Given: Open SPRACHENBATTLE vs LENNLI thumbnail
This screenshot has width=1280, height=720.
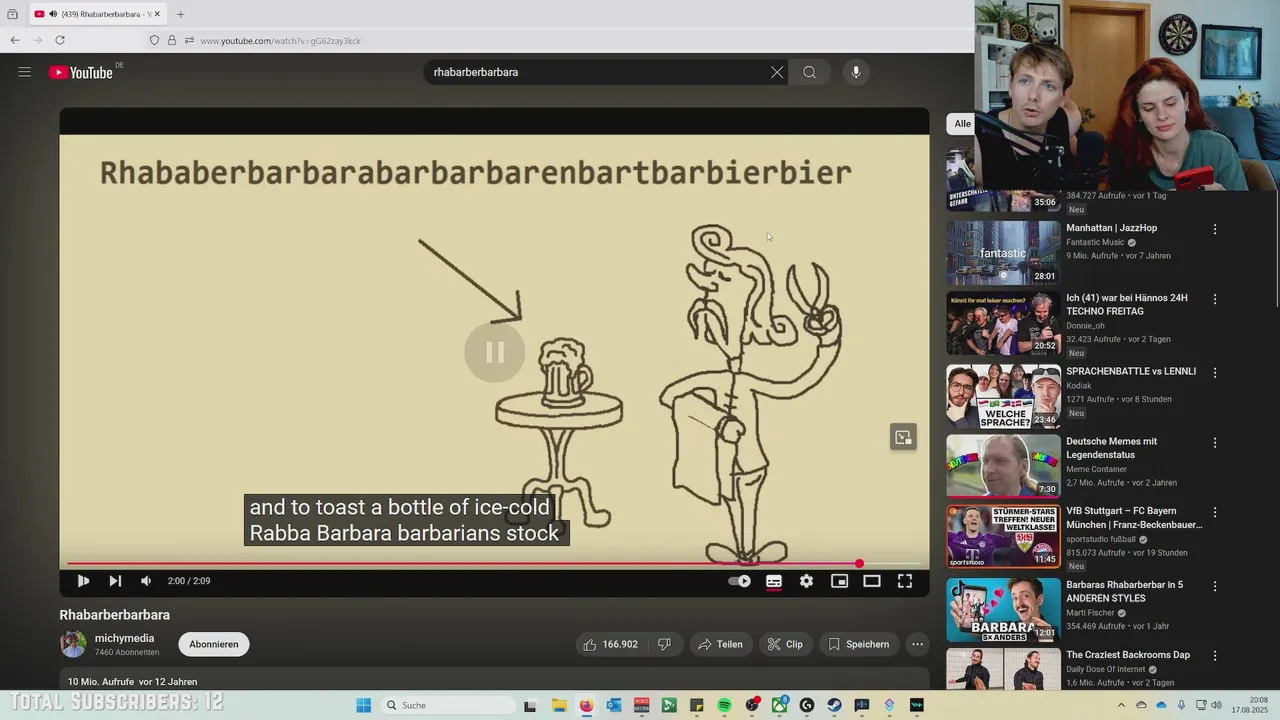Looking at the screenshot, I should (1003, 397).
